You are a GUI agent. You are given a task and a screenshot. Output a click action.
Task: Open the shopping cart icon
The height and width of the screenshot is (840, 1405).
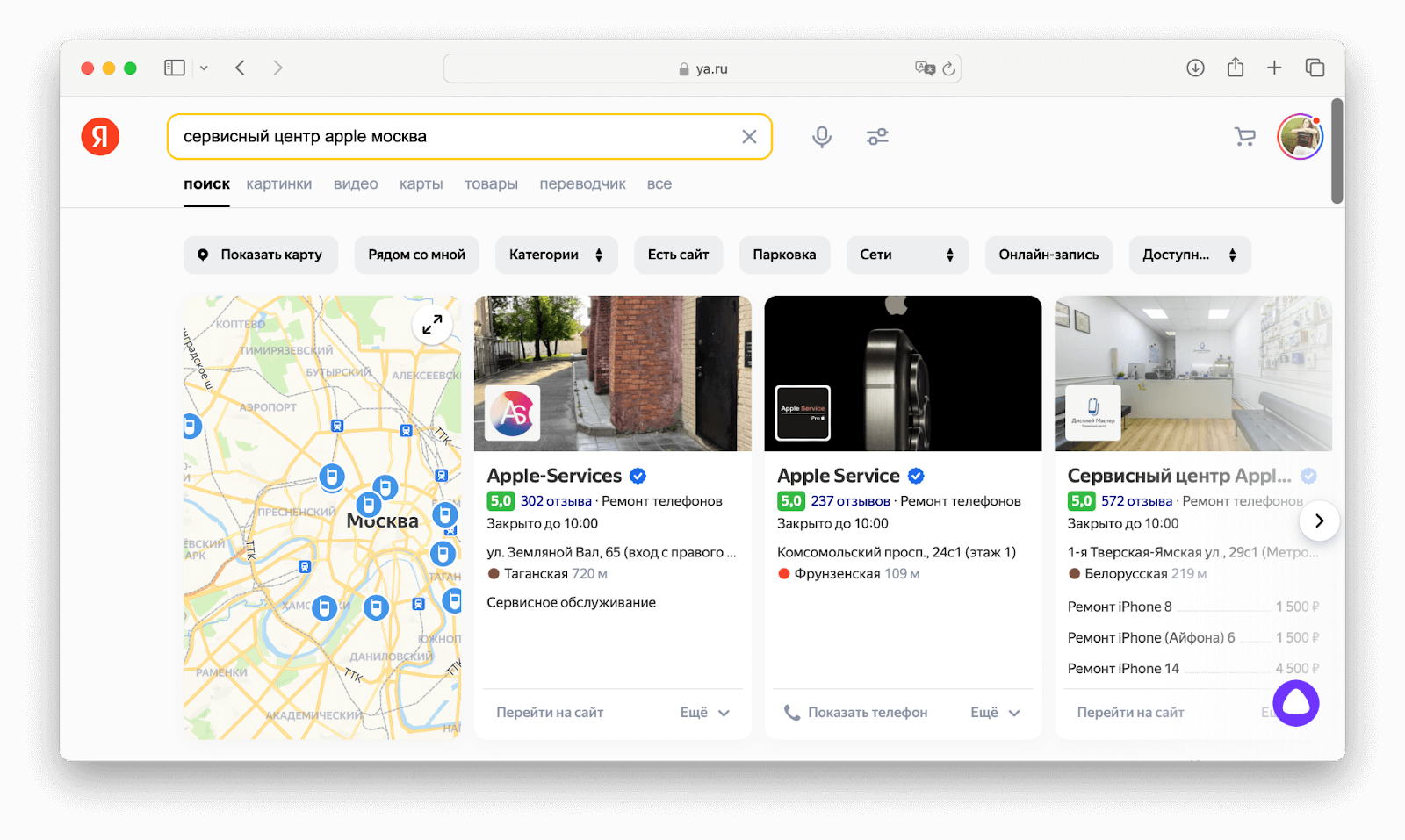[x=1244, y=137]
